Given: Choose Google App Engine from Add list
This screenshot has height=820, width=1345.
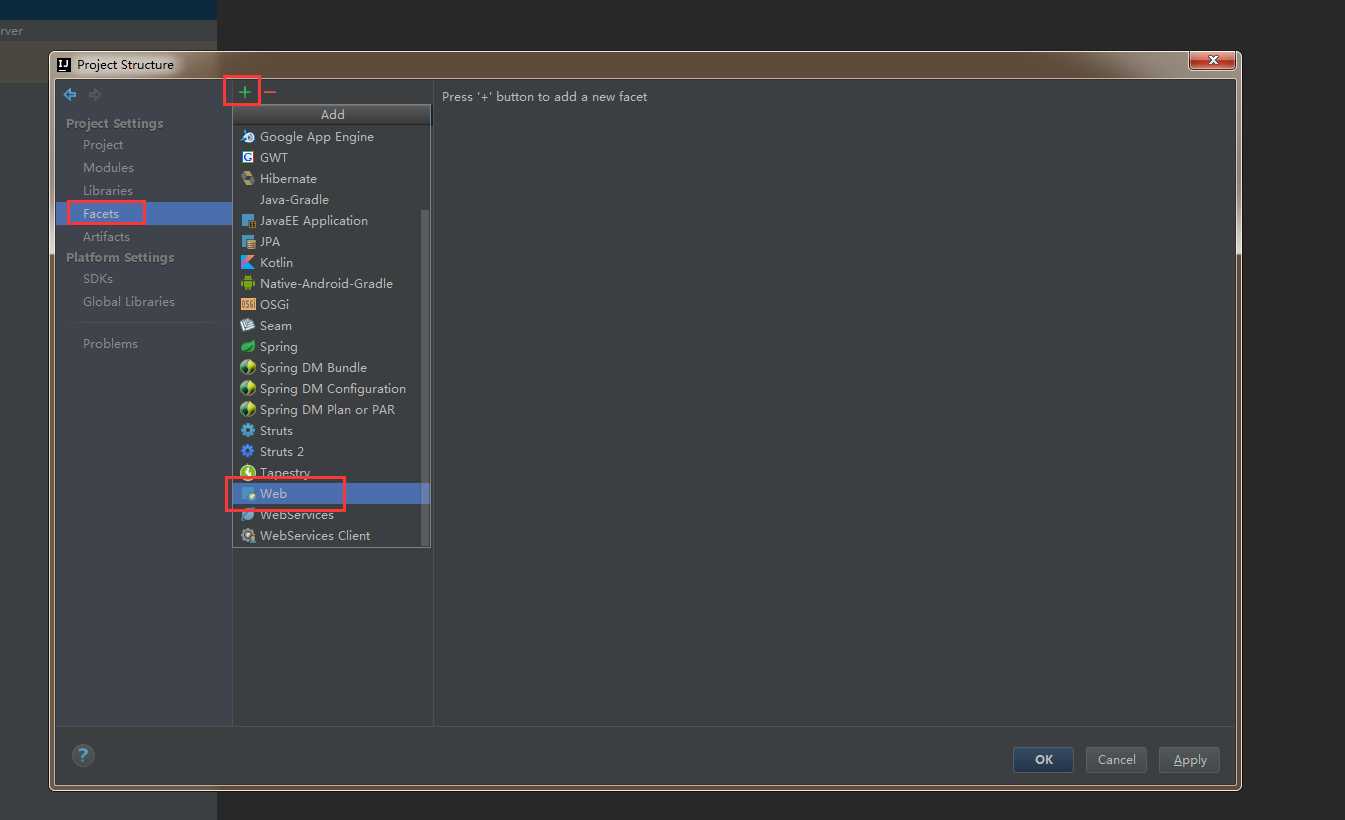Looking at the screenshot, I should [x=326, y=137].
